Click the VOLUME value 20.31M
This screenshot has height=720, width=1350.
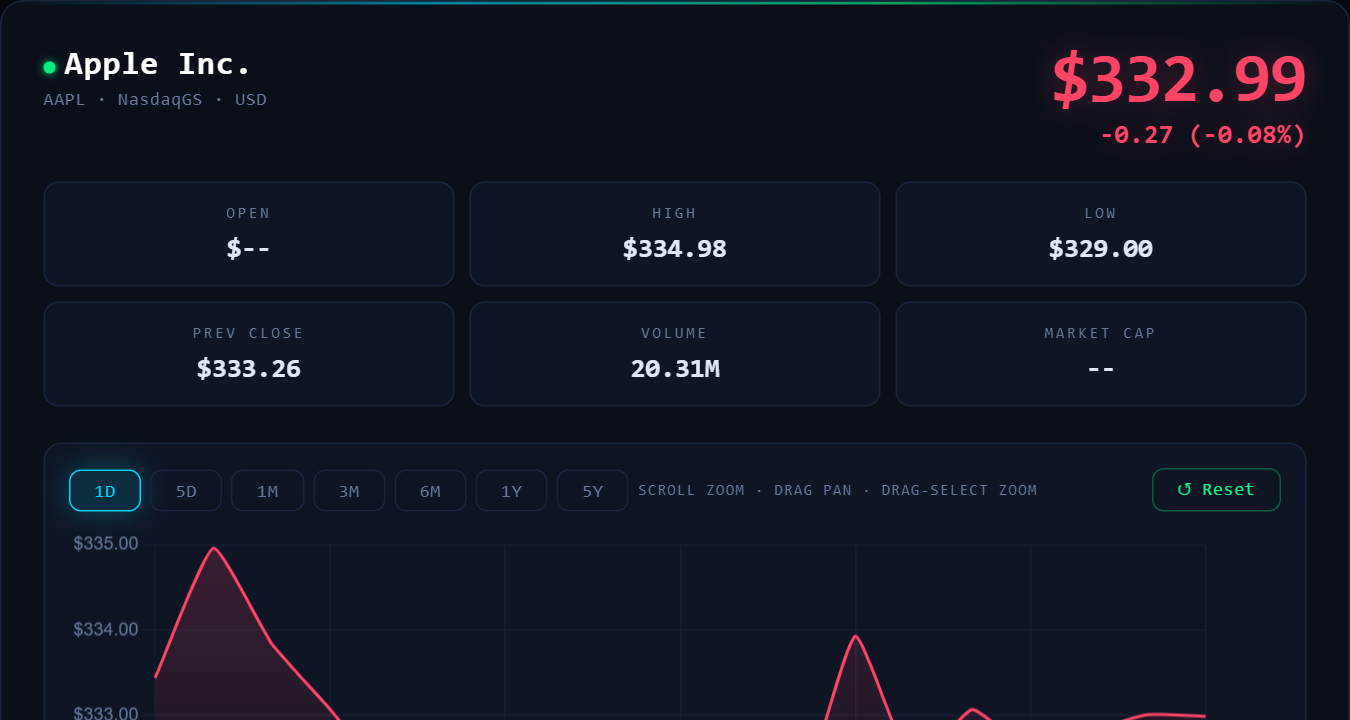(x=675, y=369)
